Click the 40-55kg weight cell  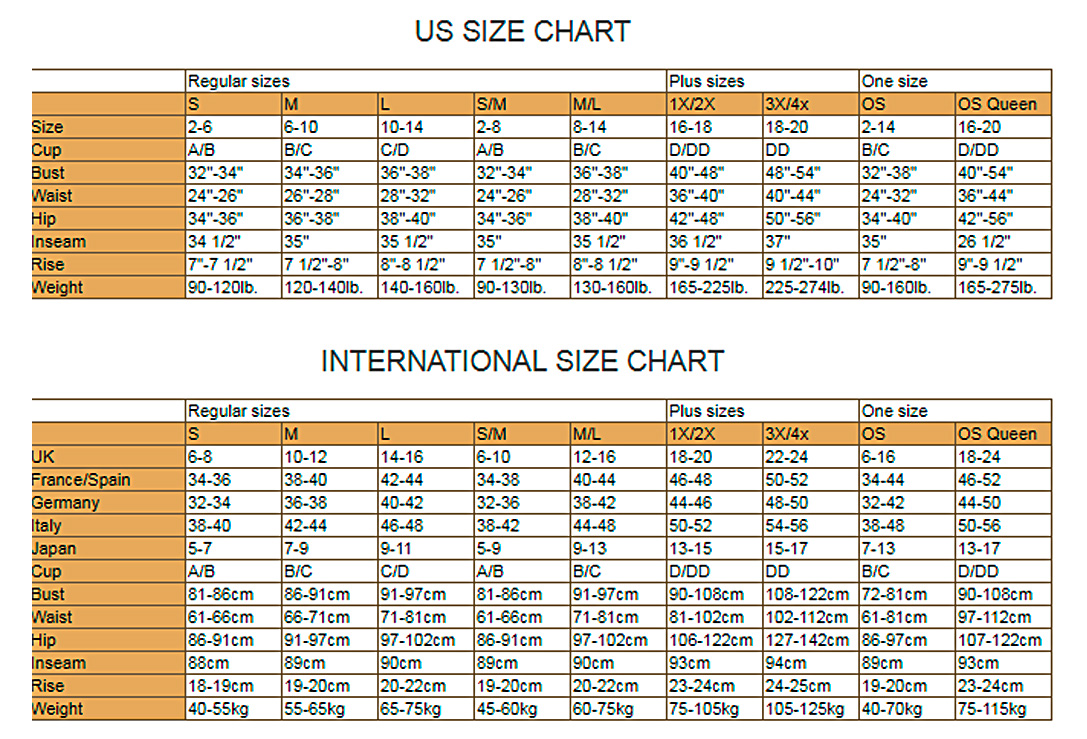220,709
